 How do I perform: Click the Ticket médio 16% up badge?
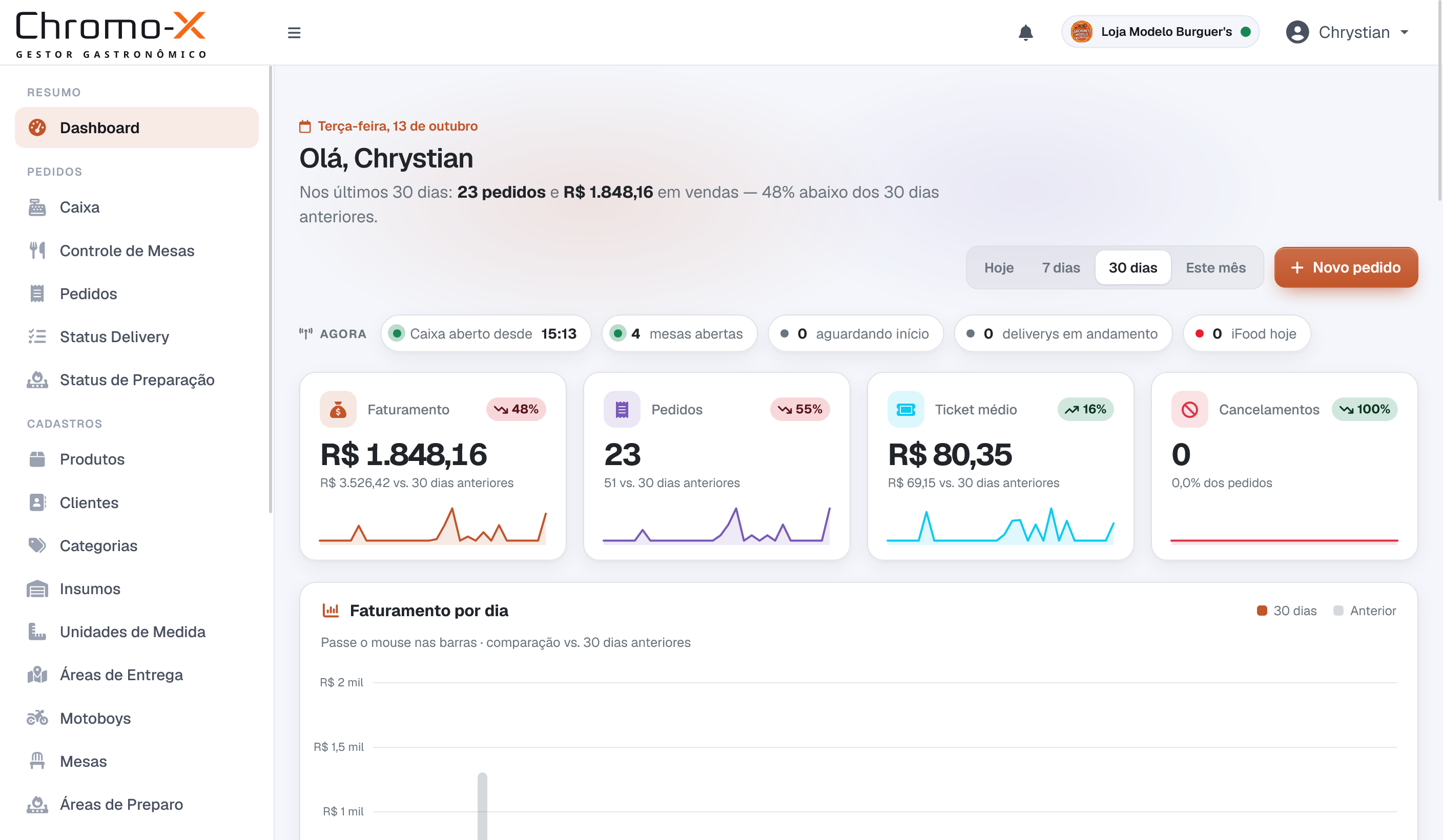coord(1085,409)
